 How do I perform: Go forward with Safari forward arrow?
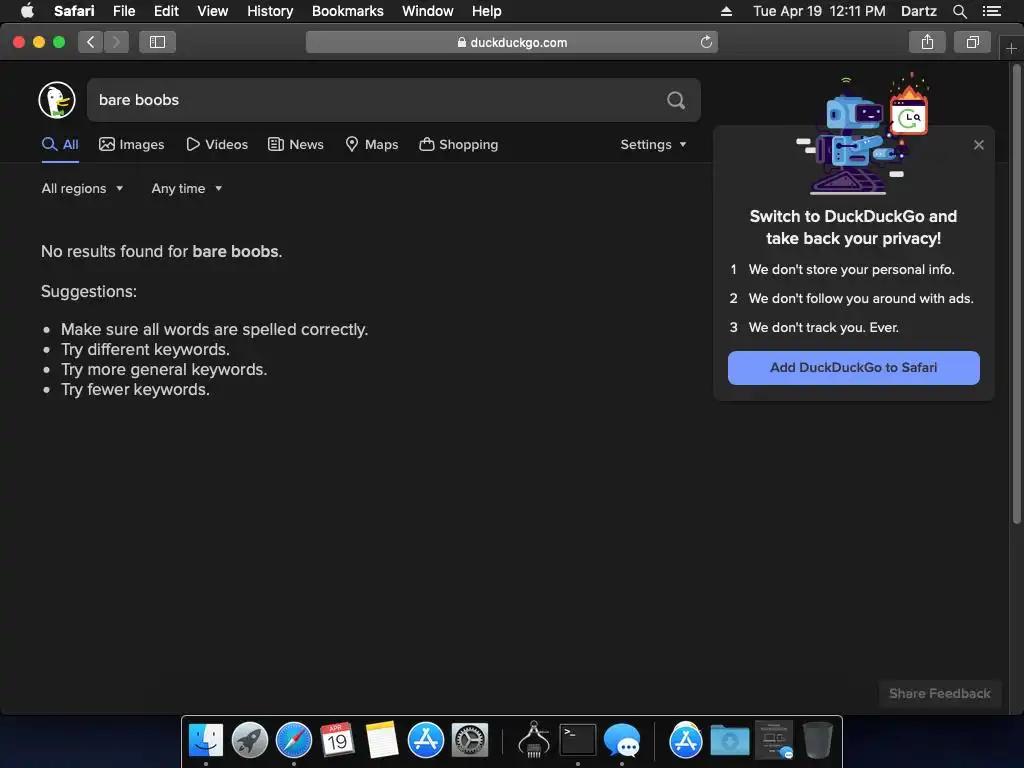(x=116, y=42)
